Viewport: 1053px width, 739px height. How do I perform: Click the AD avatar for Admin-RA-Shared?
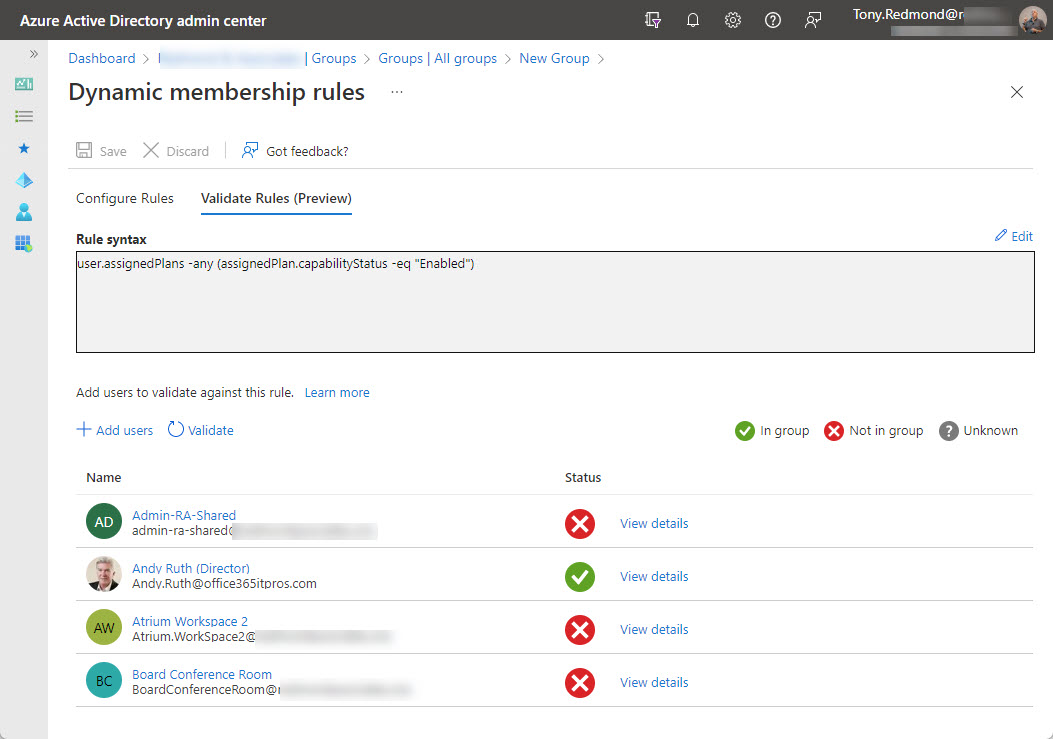[x=104, y=522]
